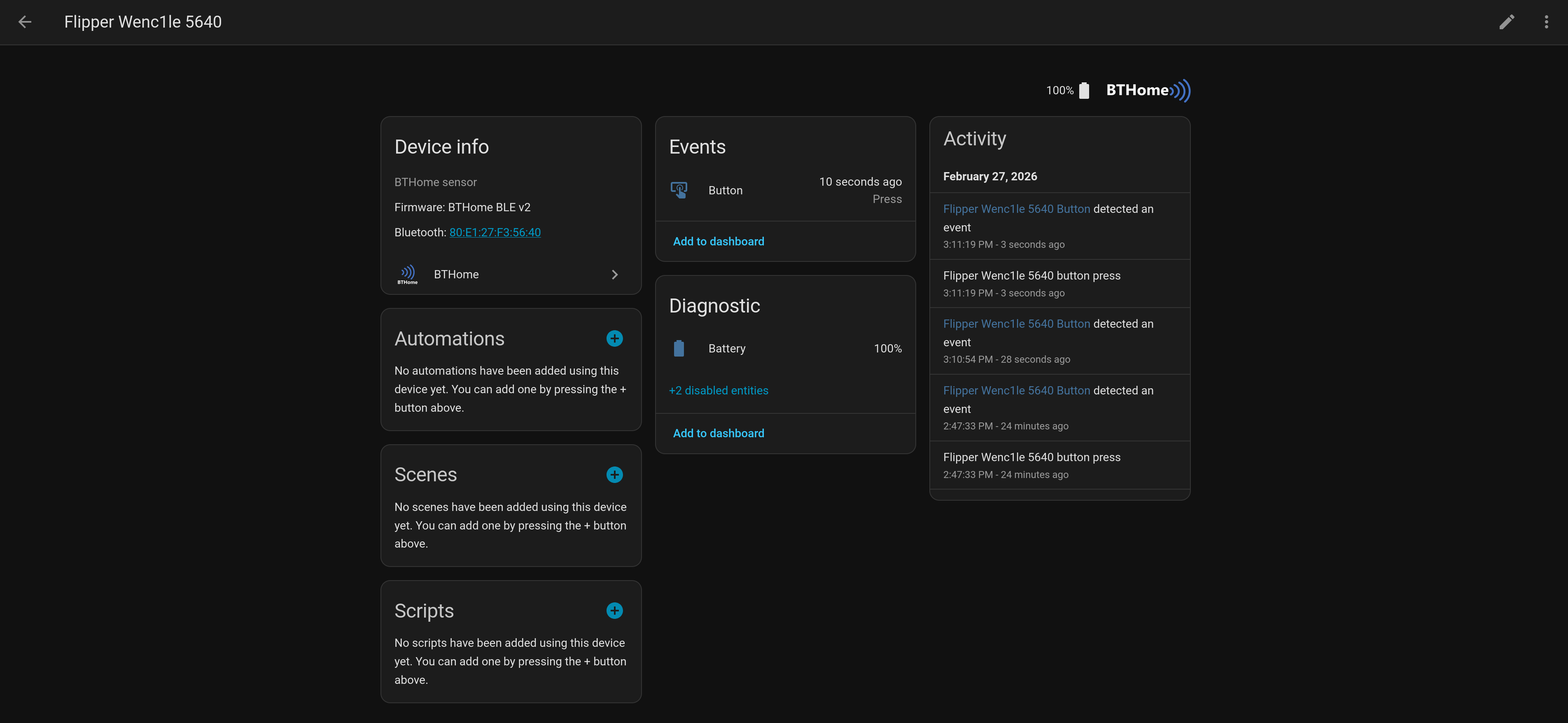Click 'Flipper Wenc1le 5640 button press' 24 minutes ago
This screenshot has width=1568, height=723.
[x=1031, y=457]
